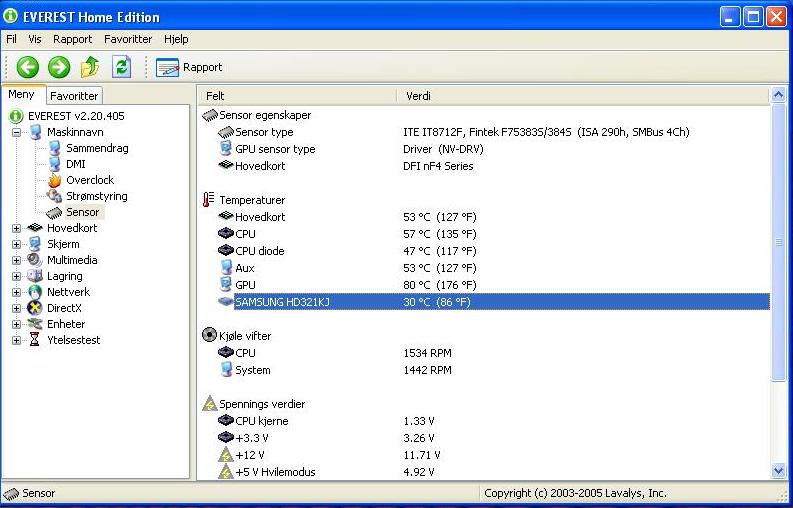Expand the Lagring tree node
The width and height of the screenshot is (793, 508).
tap(16, 276)
